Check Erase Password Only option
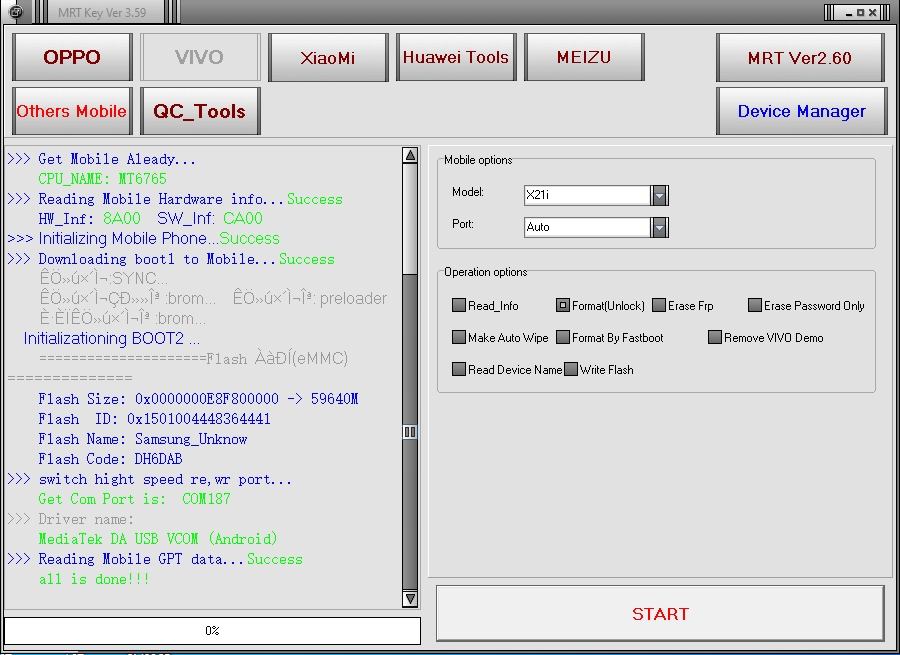900x655 pixels. [755, 305]
